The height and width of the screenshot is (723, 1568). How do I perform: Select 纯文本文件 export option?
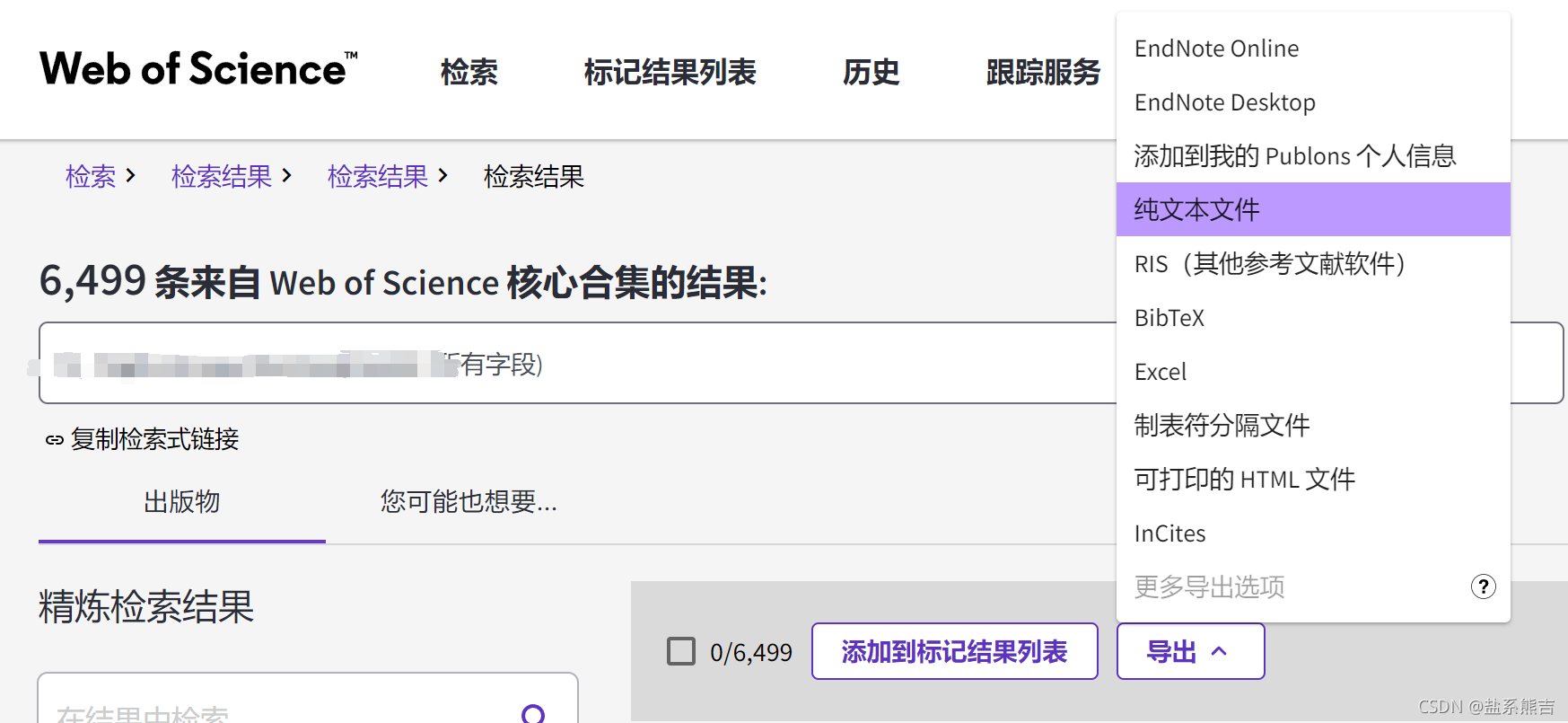click(1313, 209)
